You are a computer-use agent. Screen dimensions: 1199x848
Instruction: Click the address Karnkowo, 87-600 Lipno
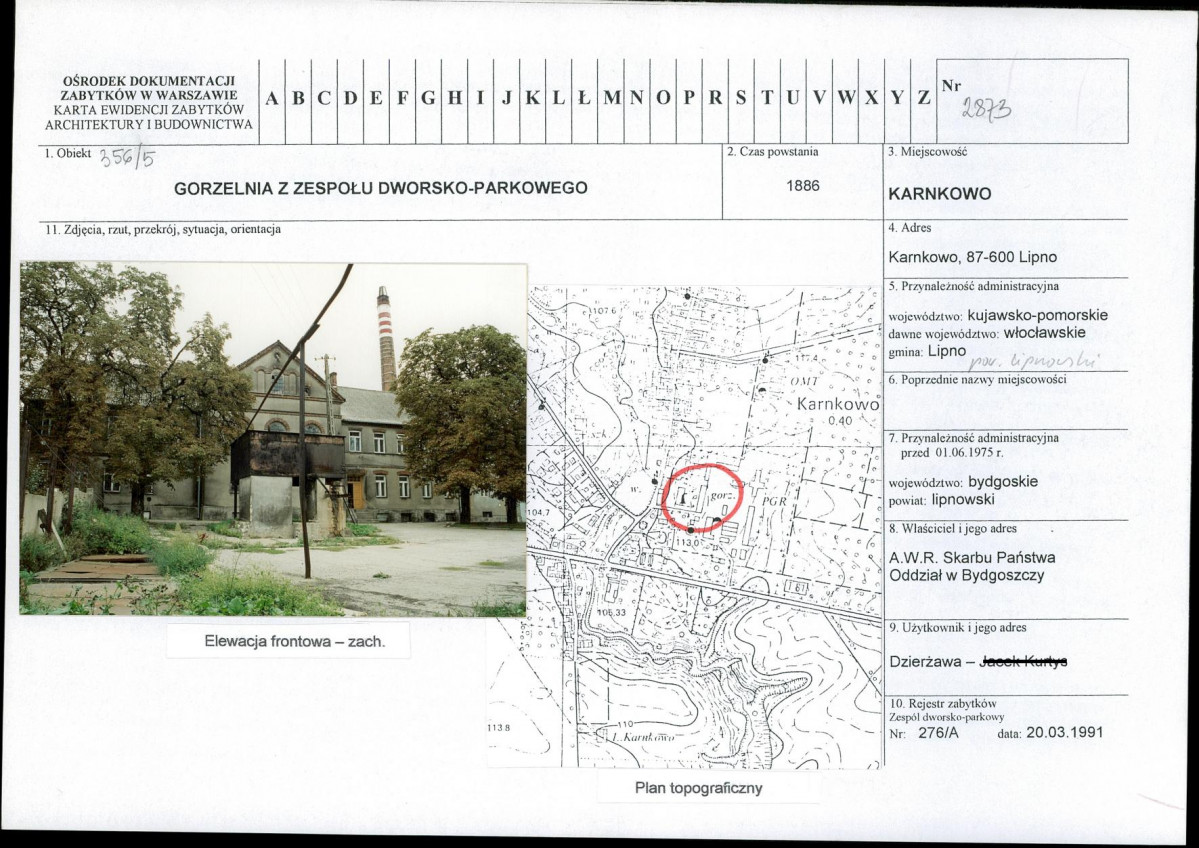973,258
